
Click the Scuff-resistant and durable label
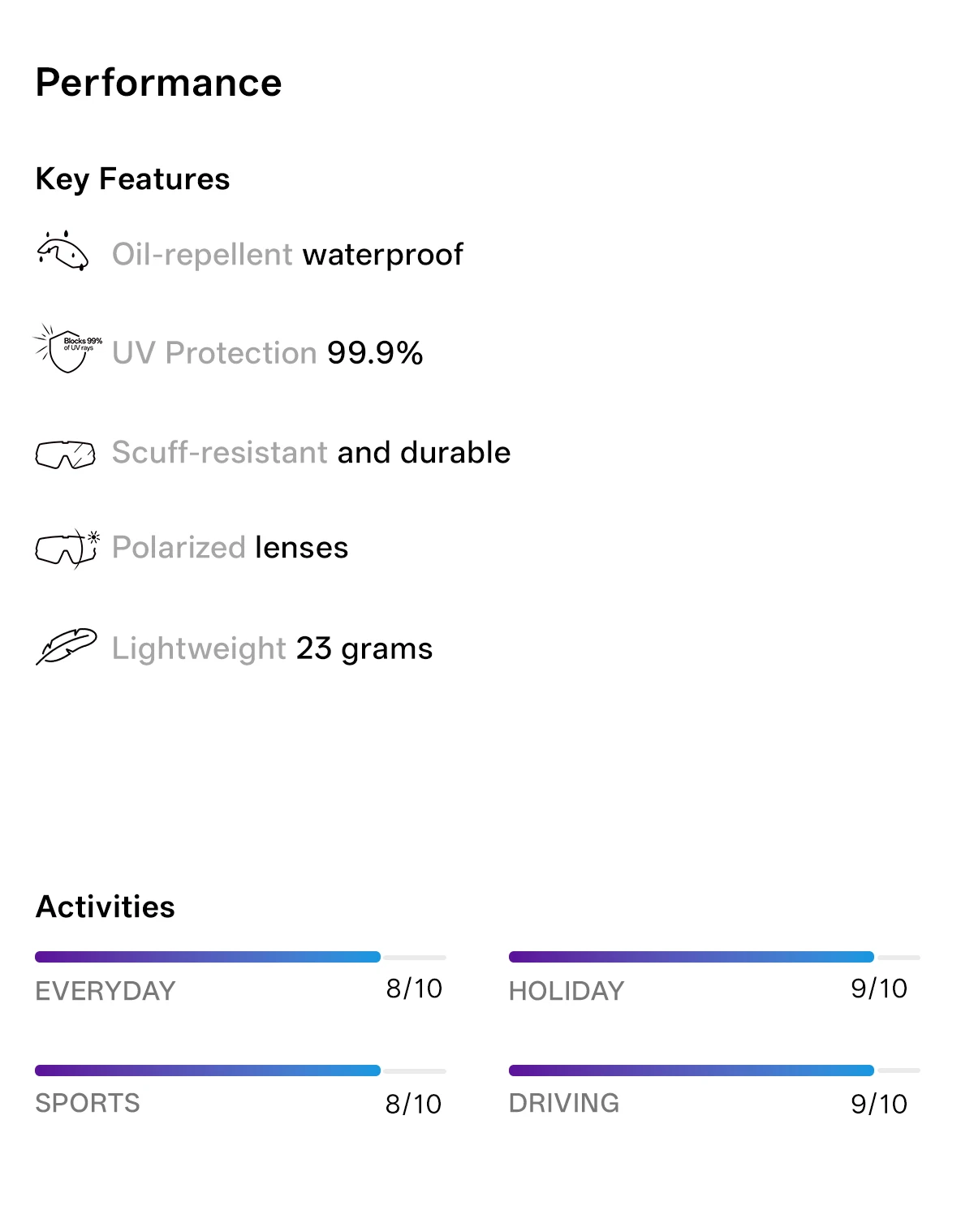pos(312,452)
